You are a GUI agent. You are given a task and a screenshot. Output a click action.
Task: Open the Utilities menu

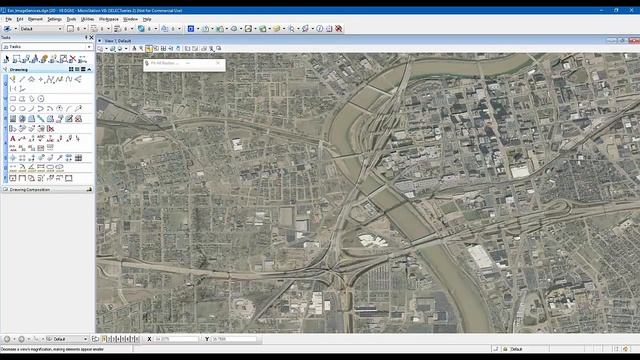(87, 19)
